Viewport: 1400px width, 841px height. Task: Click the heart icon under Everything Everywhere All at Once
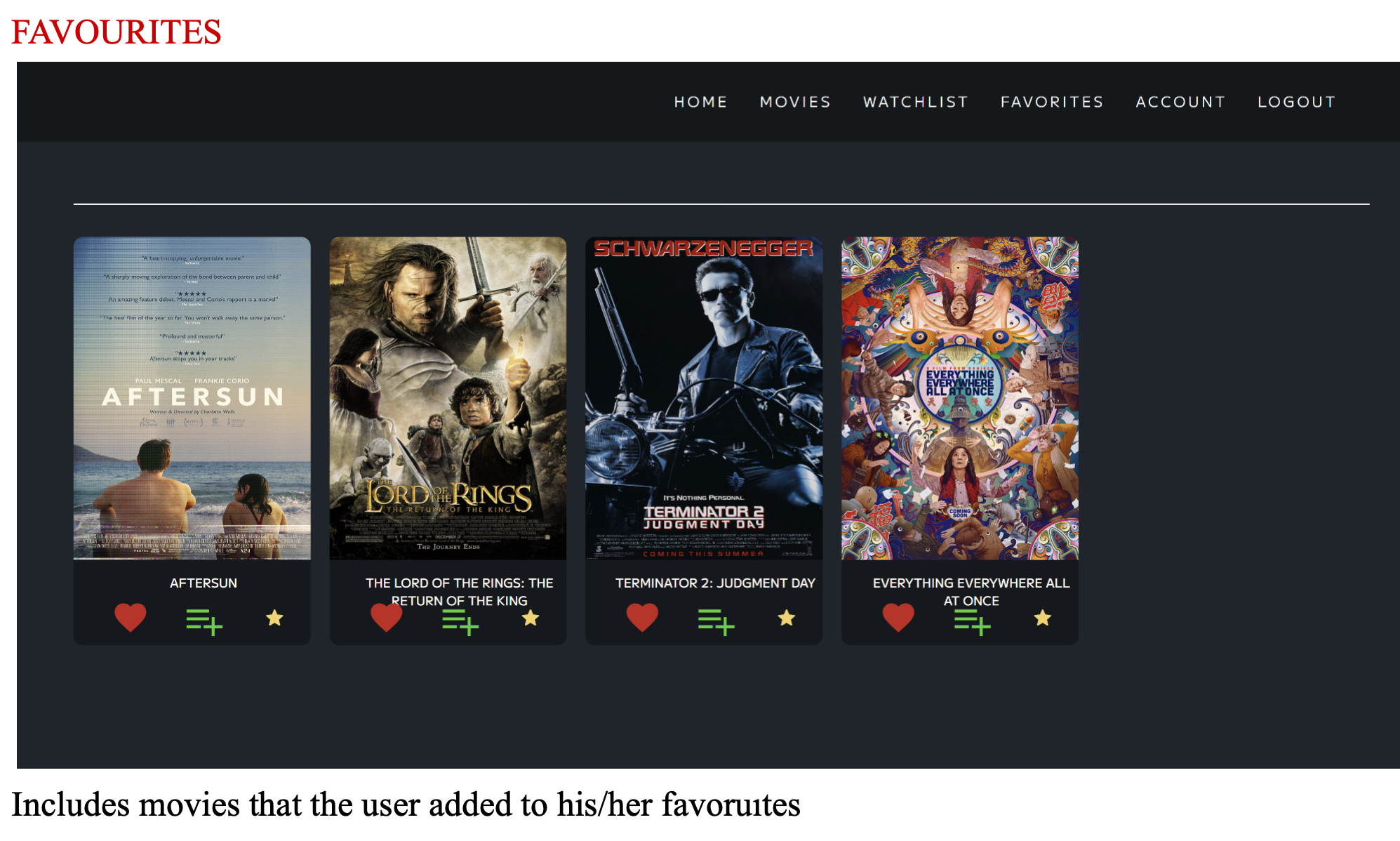[x=898, y=618]
